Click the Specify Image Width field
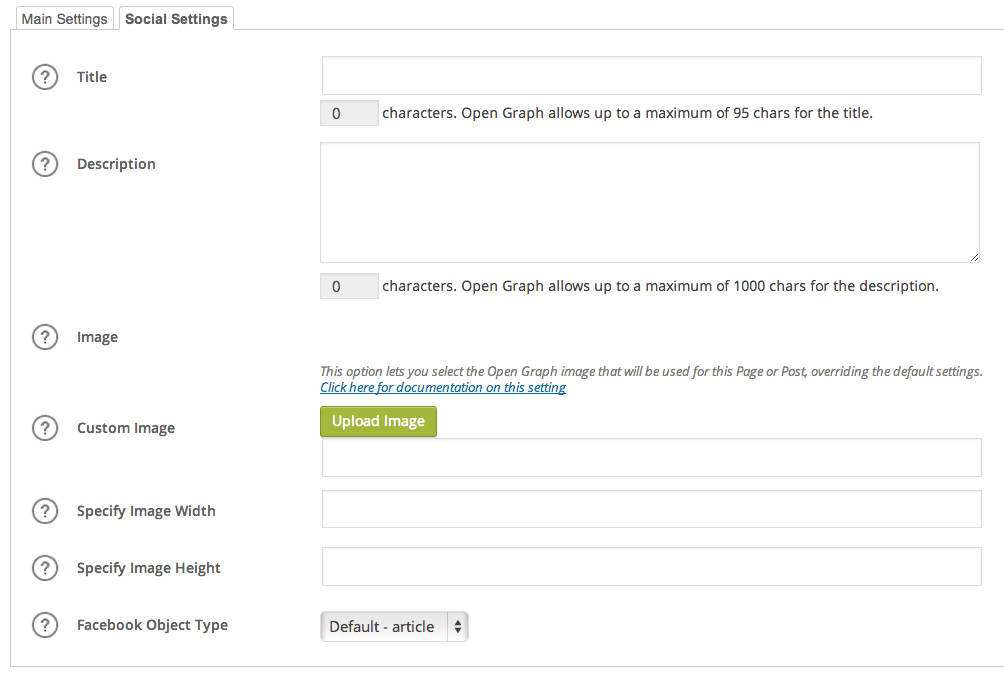The height and width of the screenshot is (674, 1004). click(x=650, y=509)
